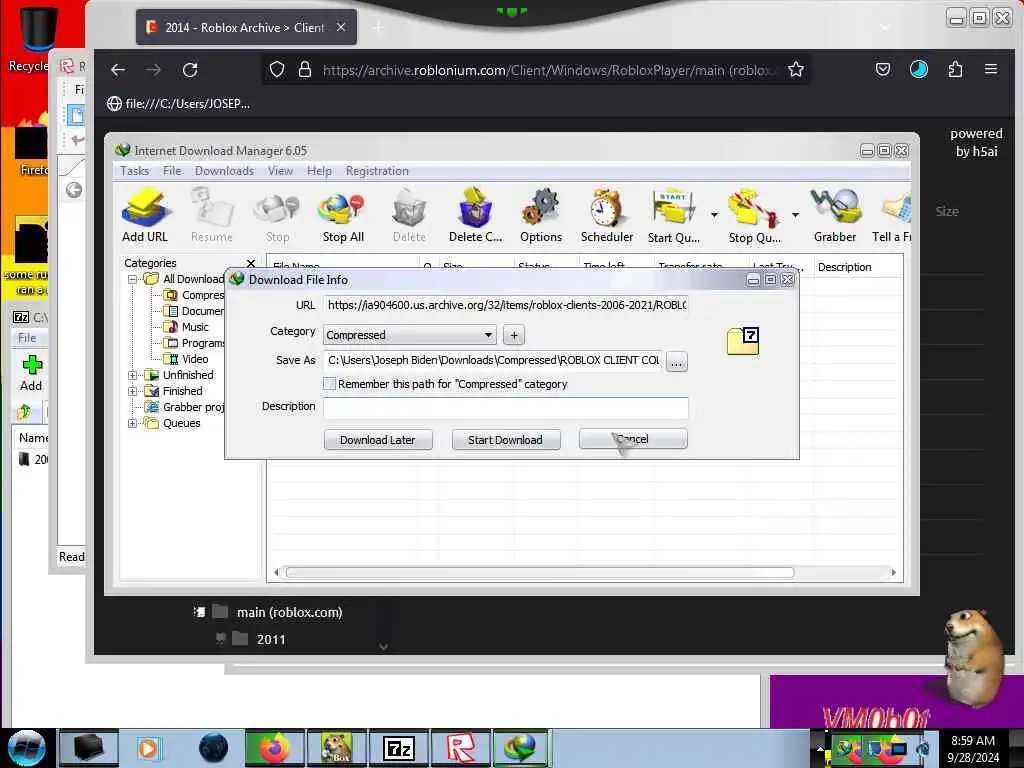Open Internet Download Manager taskbar icon

[x=522, y=748]
